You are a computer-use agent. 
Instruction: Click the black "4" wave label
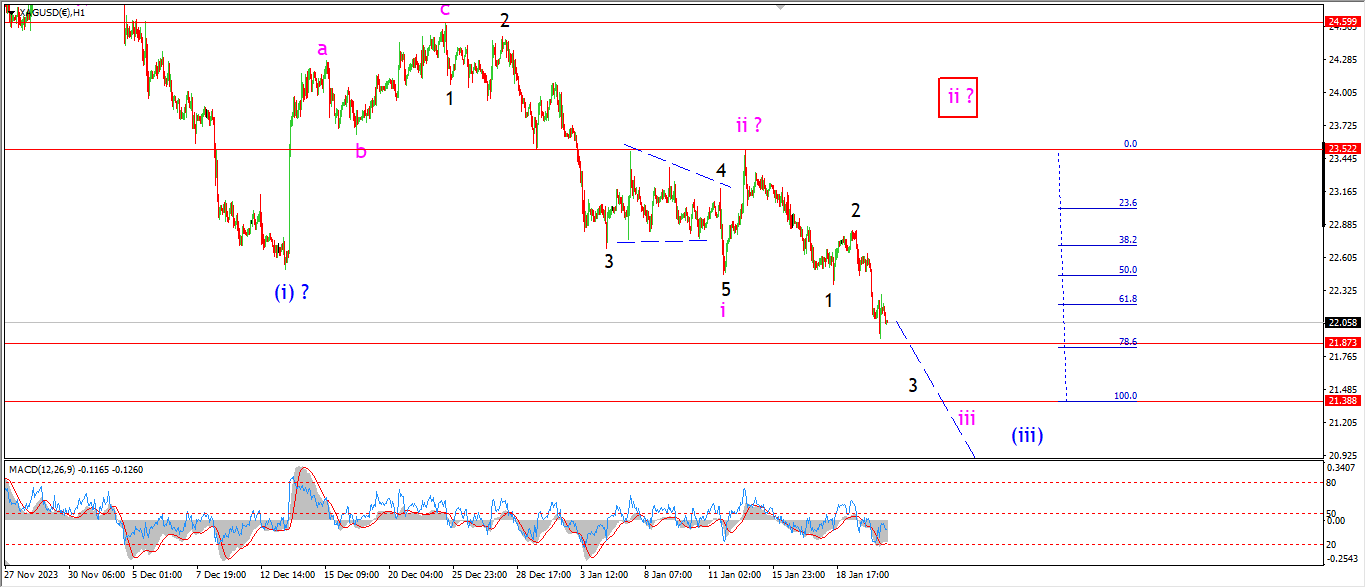tap(721, 170)
